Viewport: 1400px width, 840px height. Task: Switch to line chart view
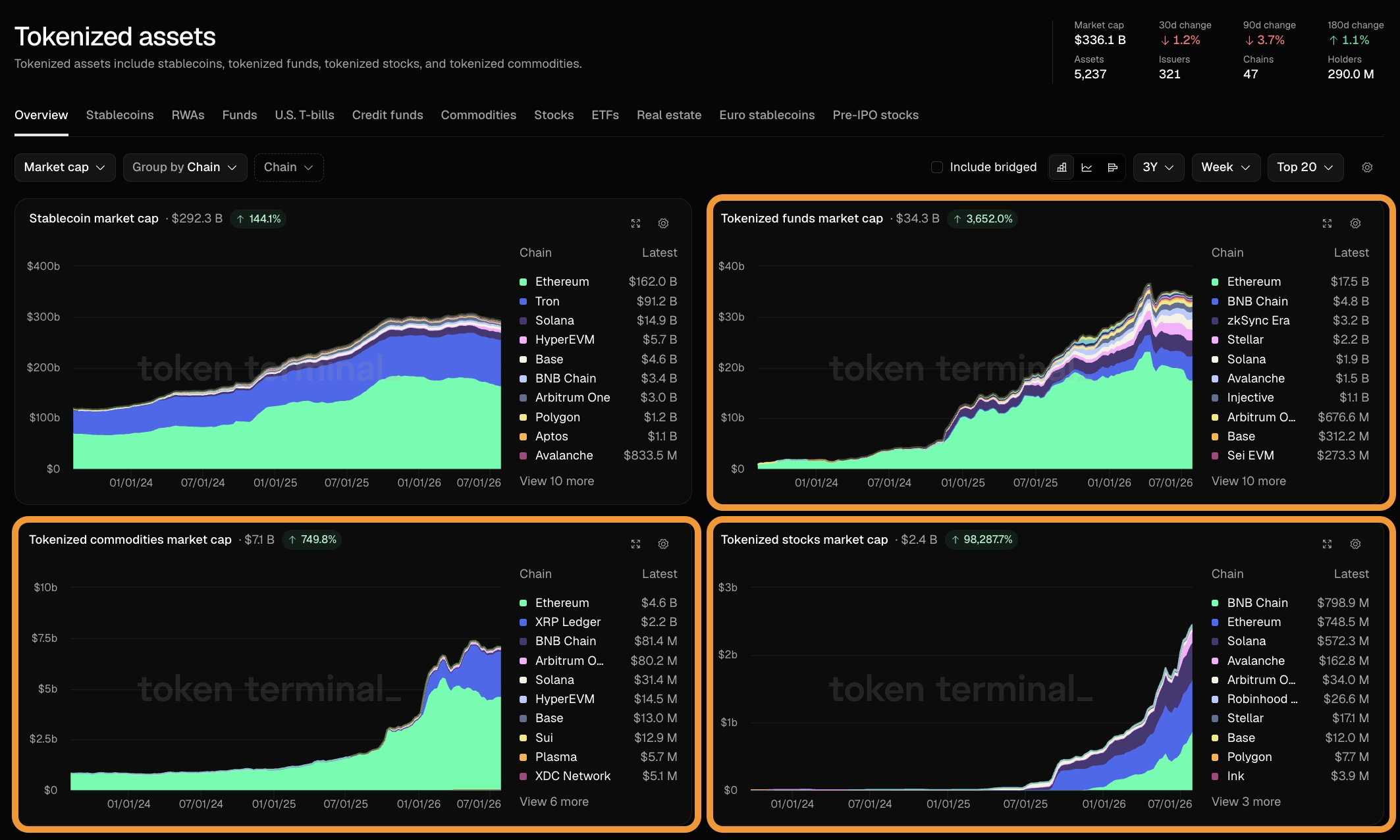(1087, 167)
